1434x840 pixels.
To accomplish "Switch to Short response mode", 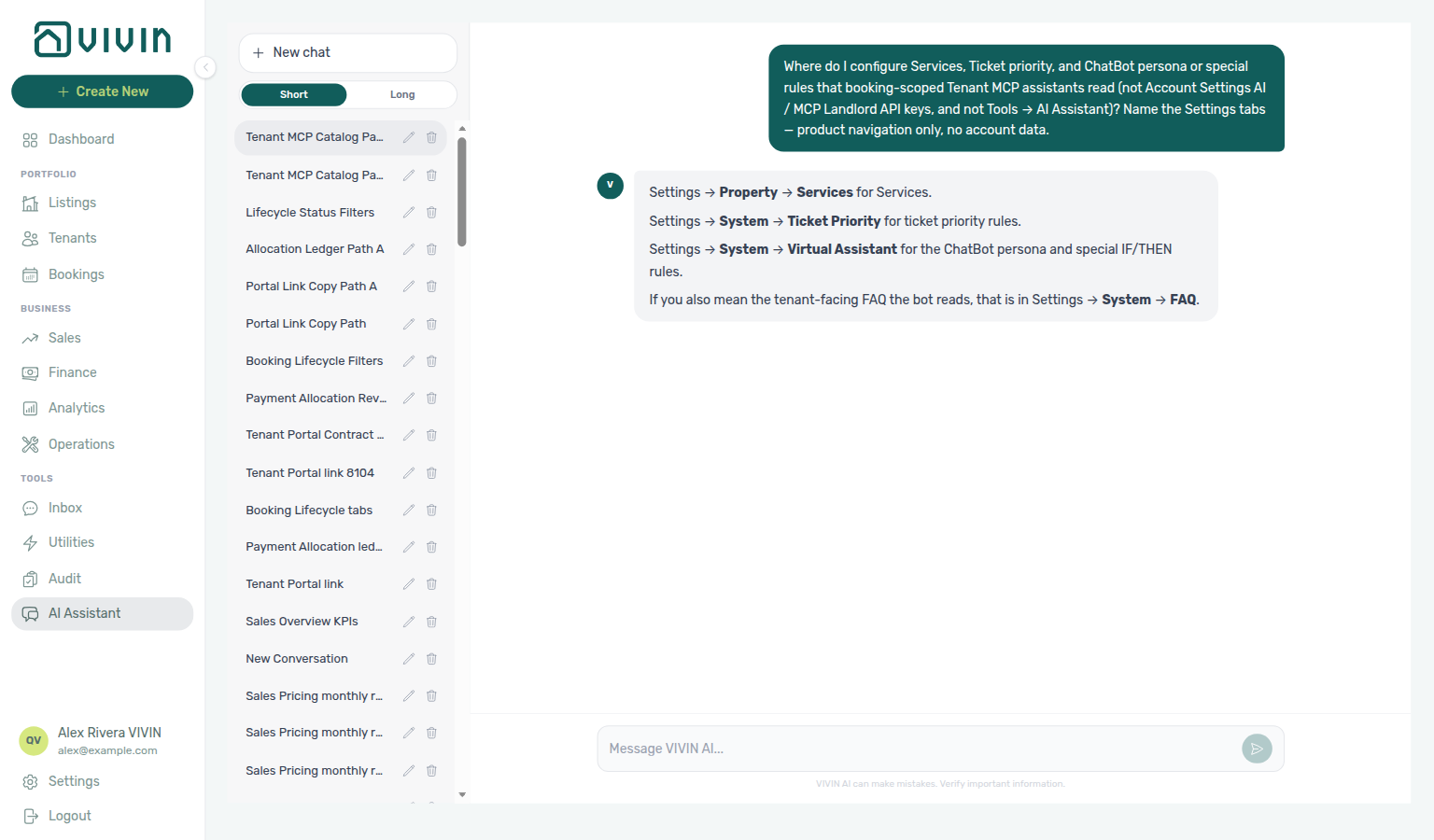I will point(294,94).
